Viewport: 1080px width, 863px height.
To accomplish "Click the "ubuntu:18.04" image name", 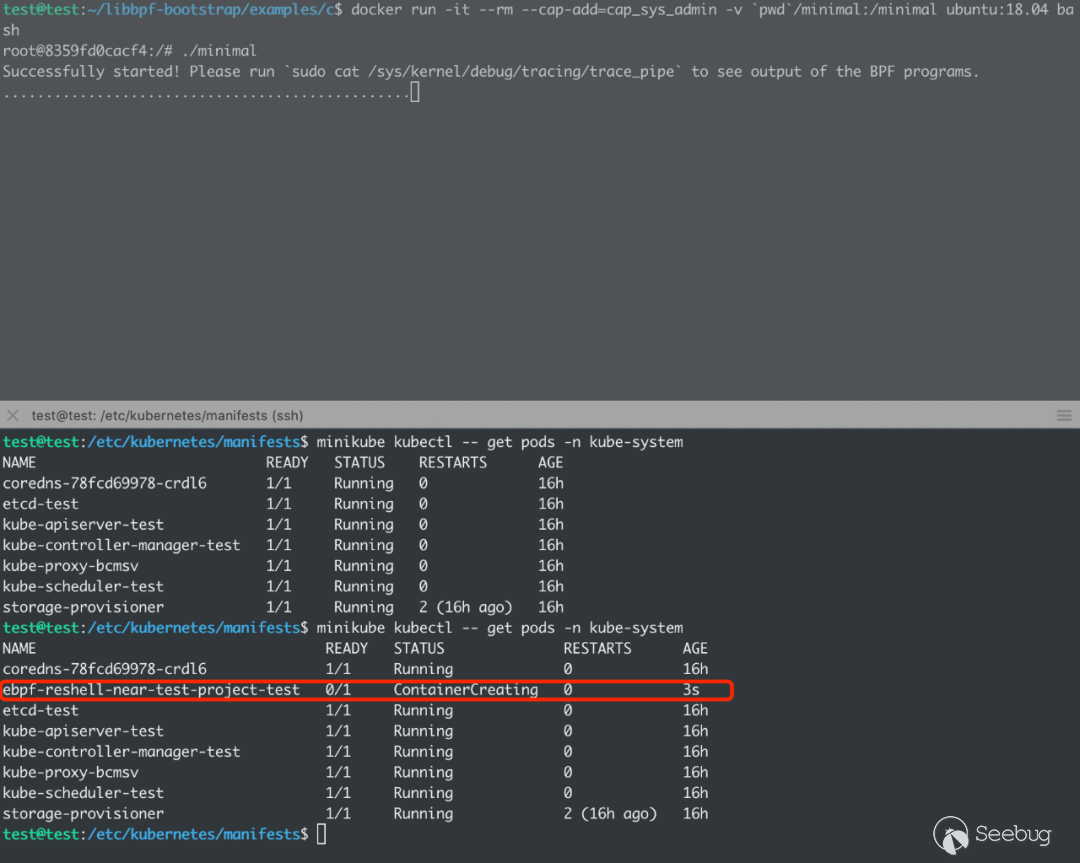I will click(997, 10).
